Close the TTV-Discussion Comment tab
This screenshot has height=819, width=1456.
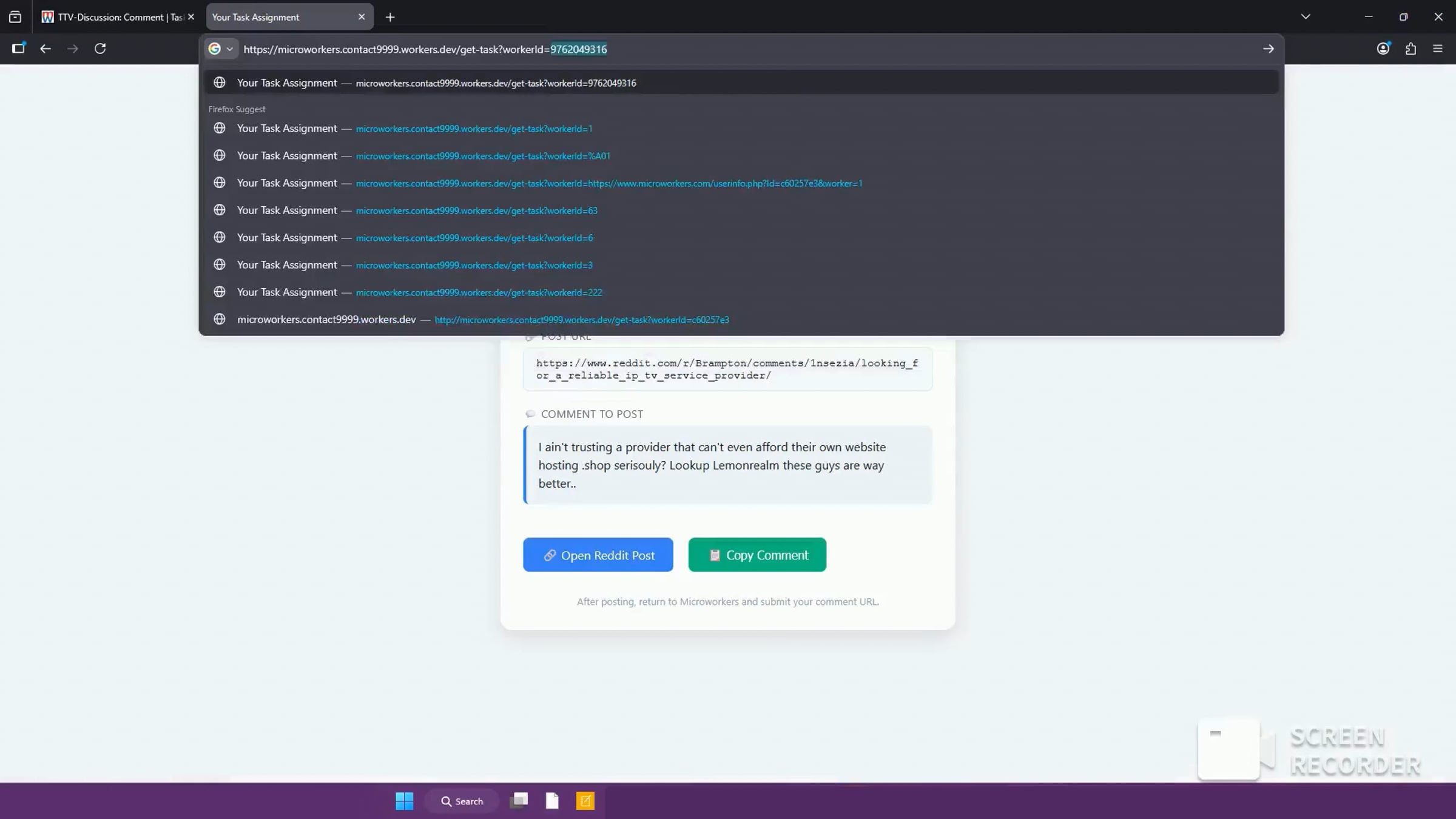[x=191, y=17]
